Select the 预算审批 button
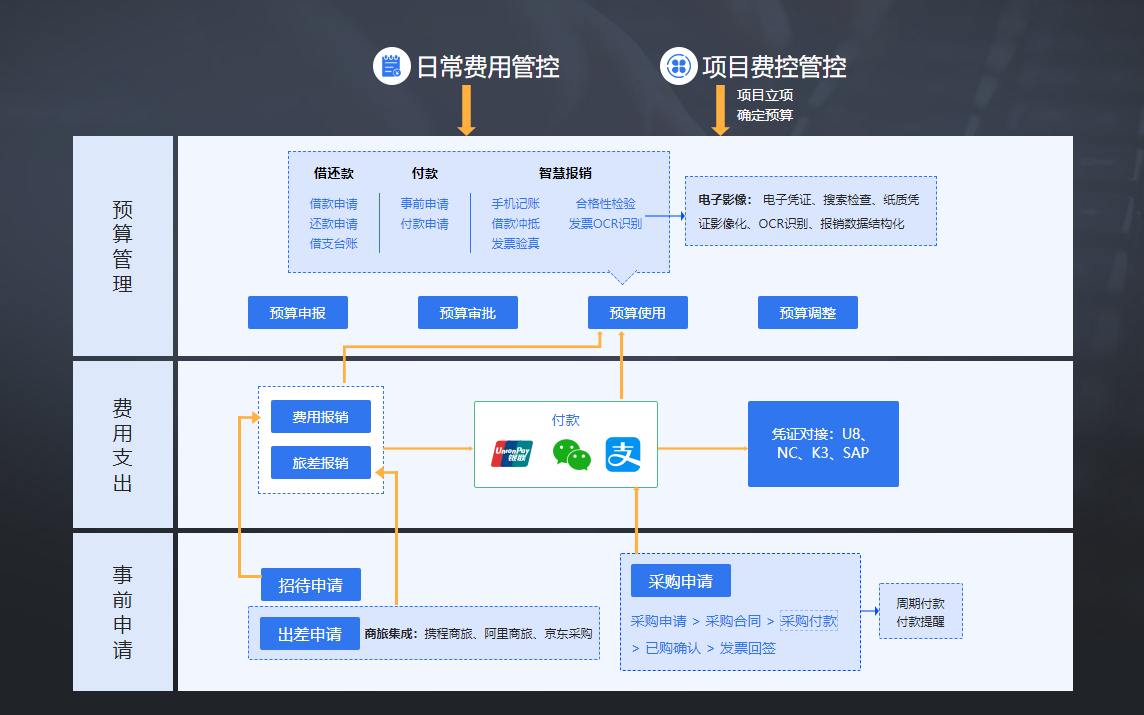Image resolution: width=1144 pixels, height=715 pixels. coord(468,313)
